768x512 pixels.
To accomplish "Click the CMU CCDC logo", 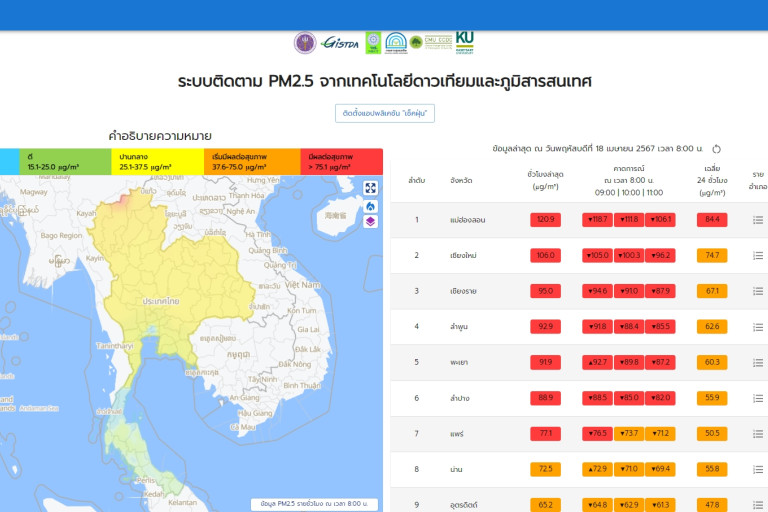I will click(x=438, y=43).
